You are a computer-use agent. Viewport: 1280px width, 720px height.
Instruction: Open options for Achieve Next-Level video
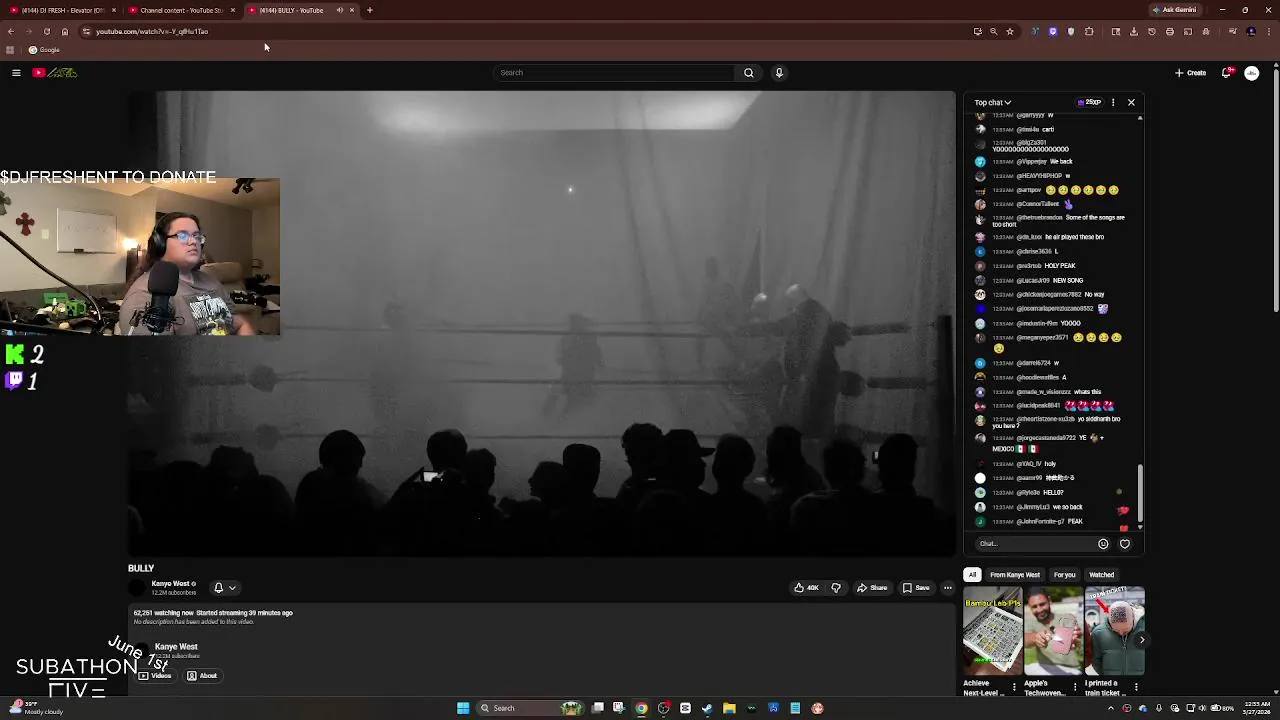pyautogui.click(x=1014, y=687)
